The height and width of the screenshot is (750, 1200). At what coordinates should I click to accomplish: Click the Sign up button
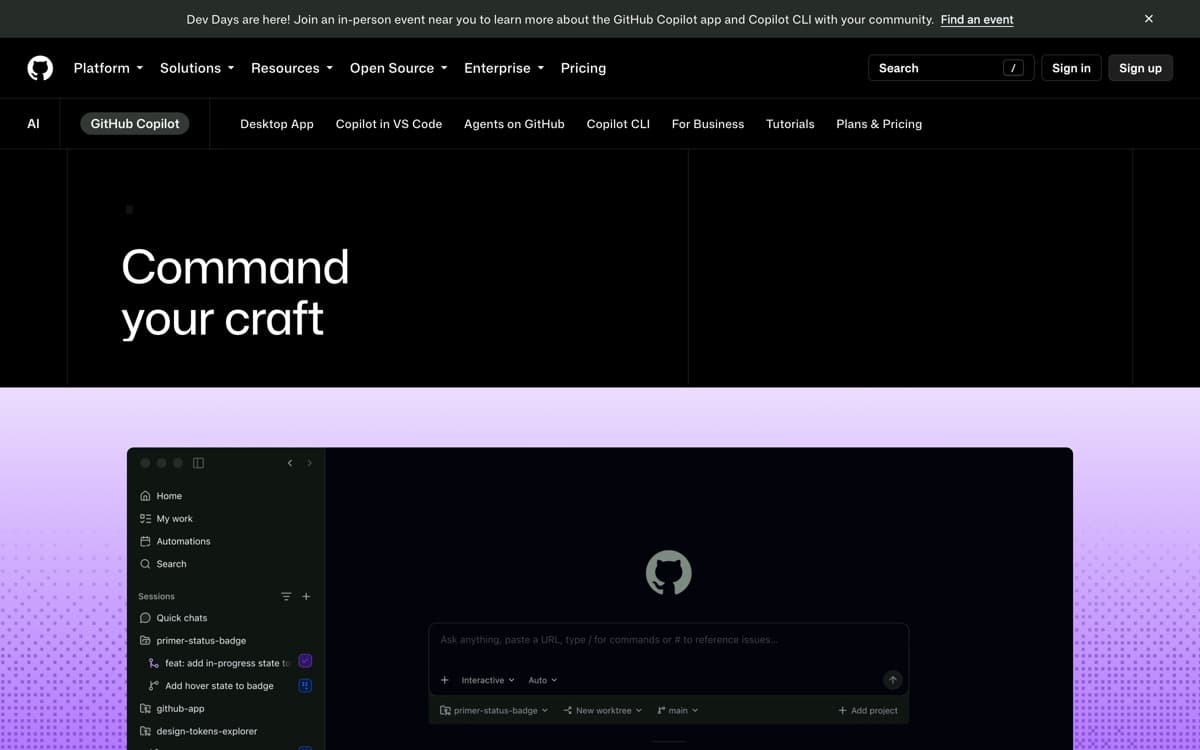coord(1140,68)
